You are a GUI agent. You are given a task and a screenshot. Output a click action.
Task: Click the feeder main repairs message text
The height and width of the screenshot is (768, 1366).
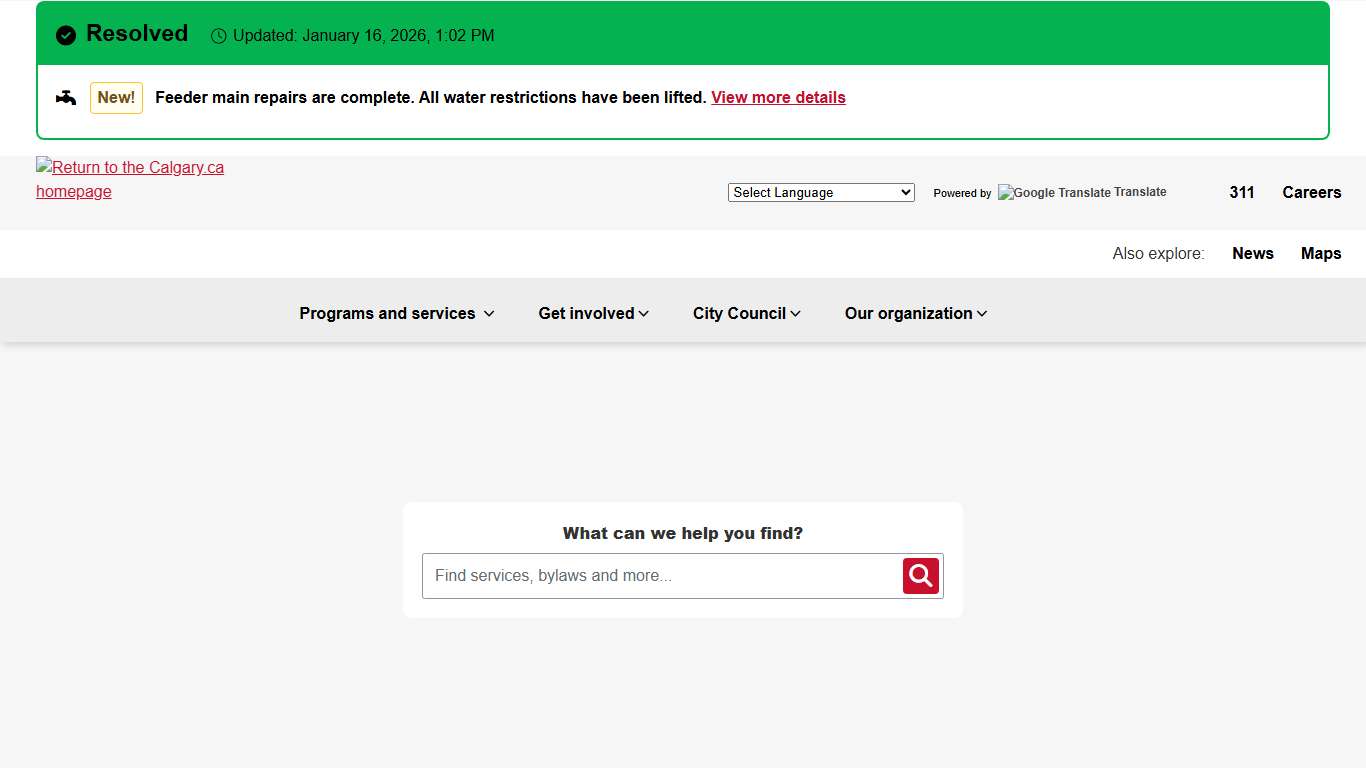[x=430, y=98]
